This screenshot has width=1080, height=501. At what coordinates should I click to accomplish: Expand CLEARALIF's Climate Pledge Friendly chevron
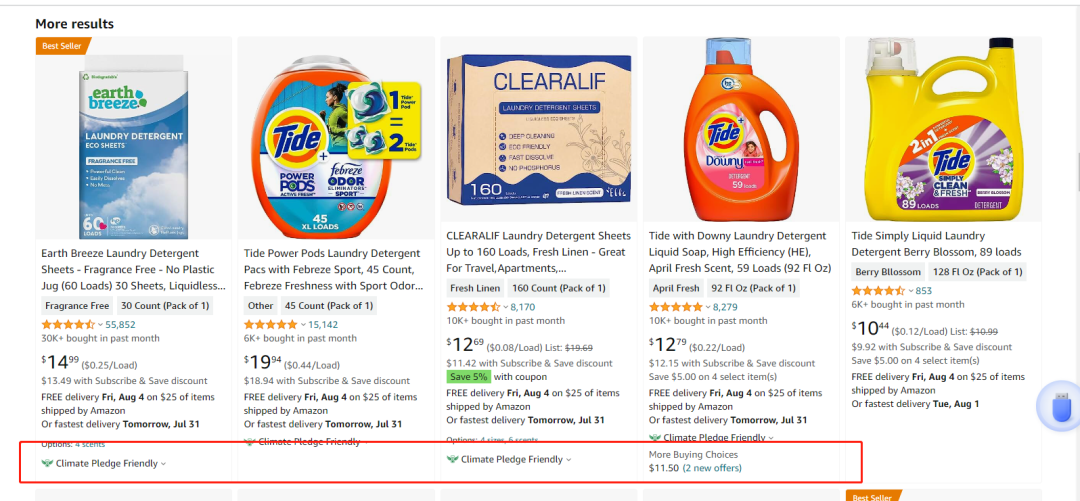pos(568,460)
